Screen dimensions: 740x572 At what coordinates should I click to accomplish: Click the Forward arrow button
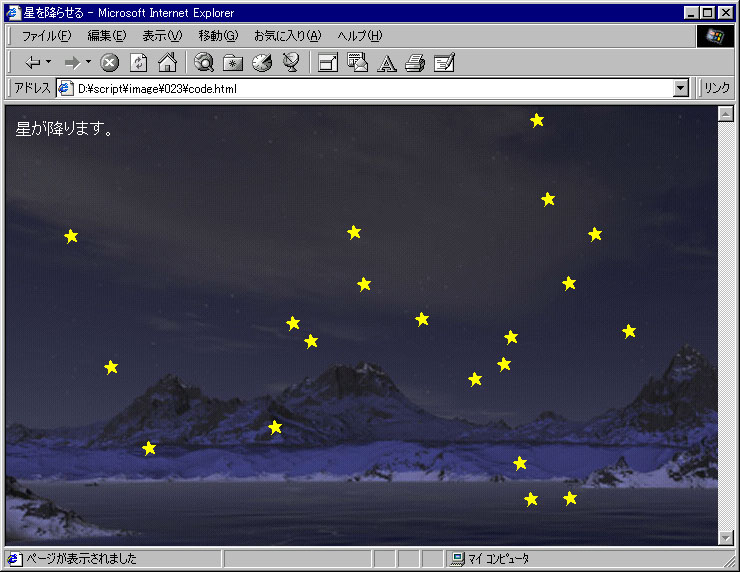[72, 62]
